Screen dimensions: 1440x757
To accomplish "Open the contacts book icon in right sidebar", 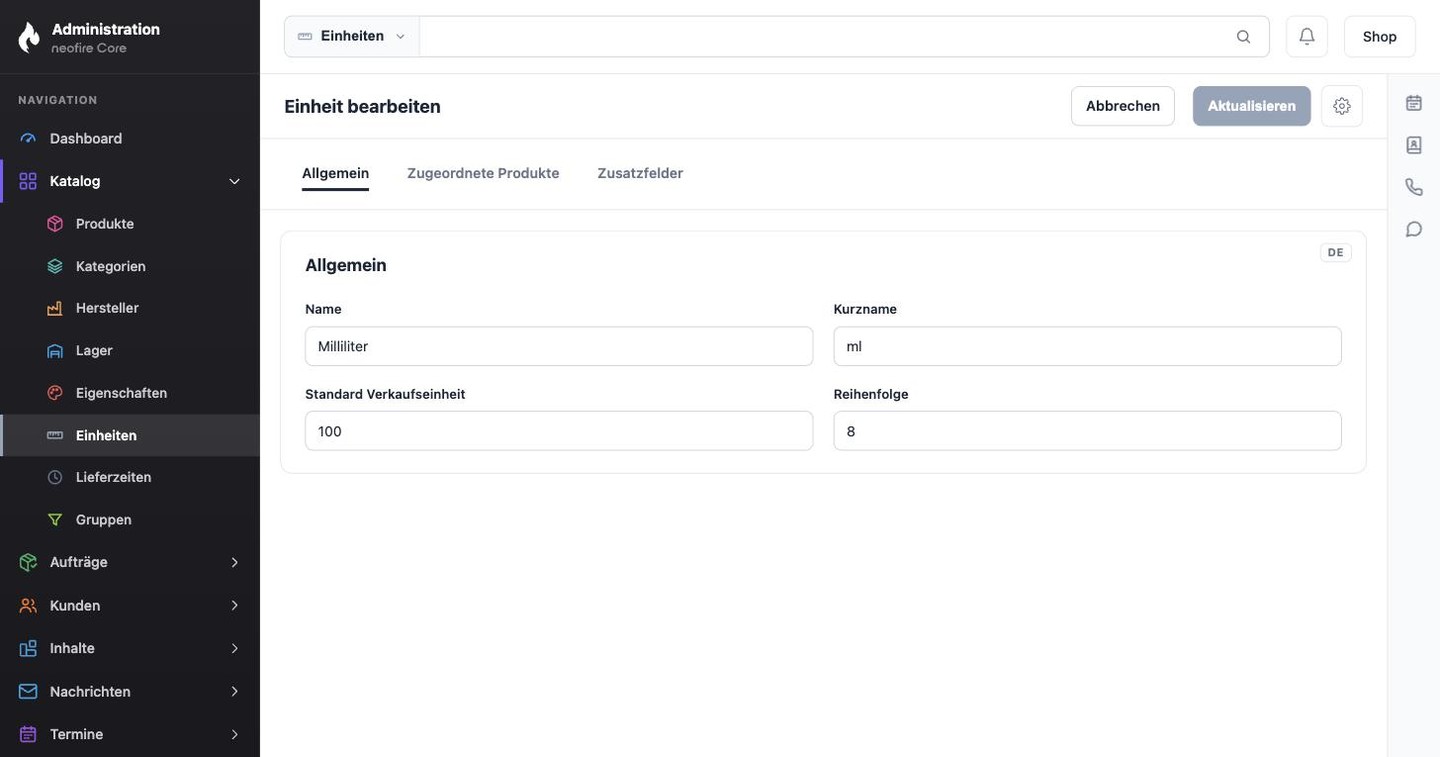I will point(1414,145).
